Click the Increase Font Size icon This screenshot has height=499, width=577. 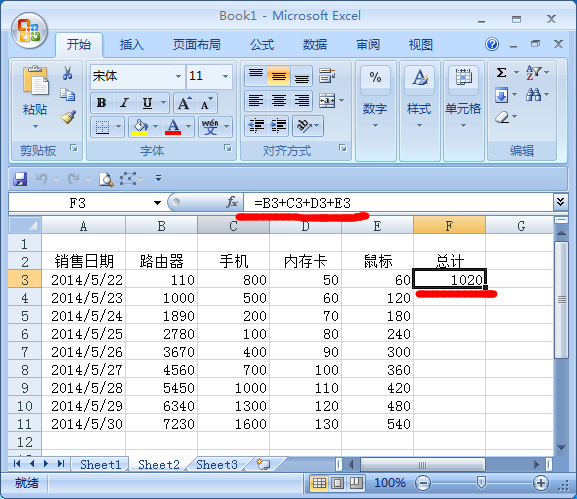pos(184,103)
